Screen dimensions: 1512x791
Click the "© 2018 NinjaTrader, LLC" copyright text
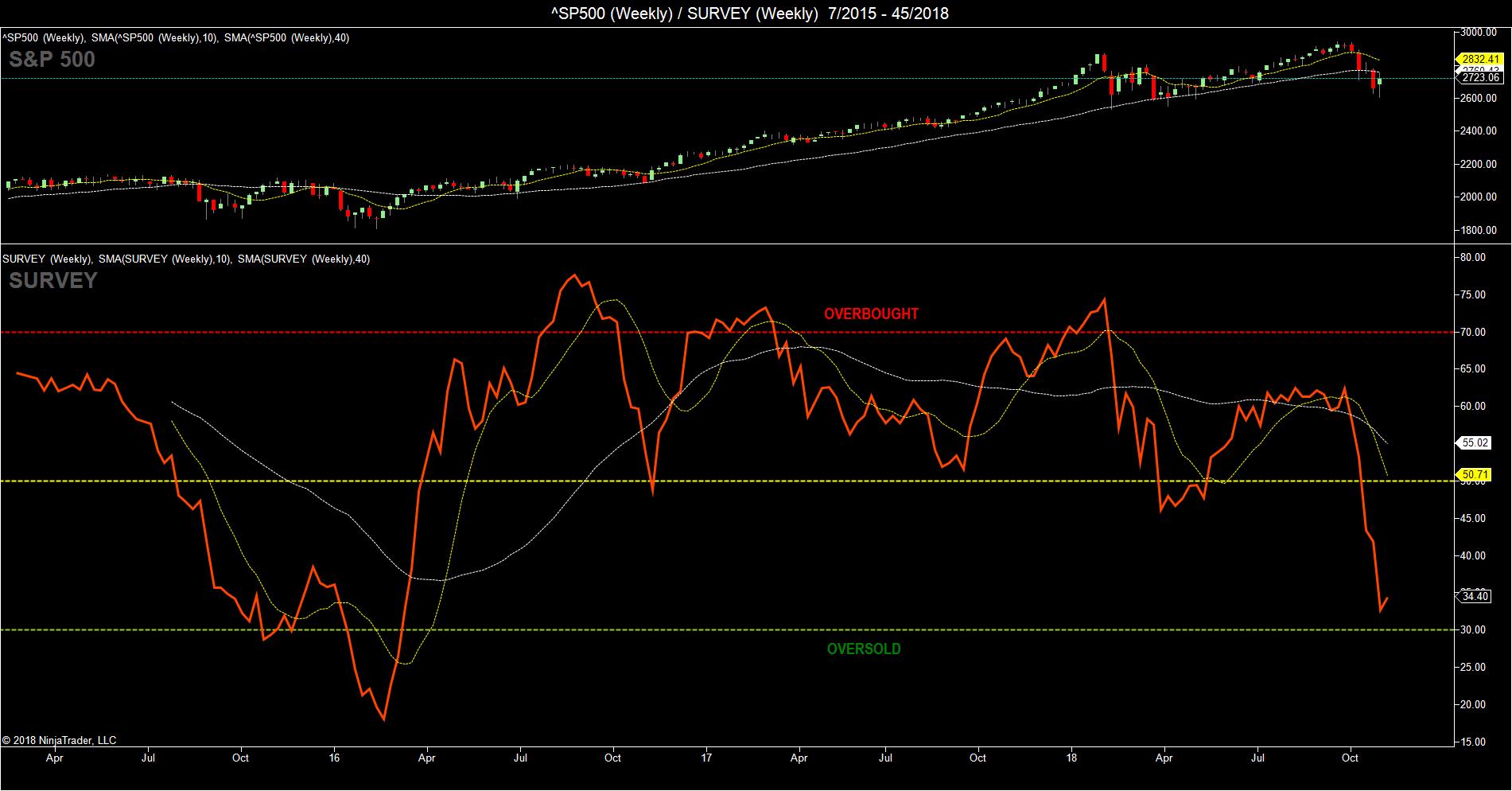(x=60, y=740)
